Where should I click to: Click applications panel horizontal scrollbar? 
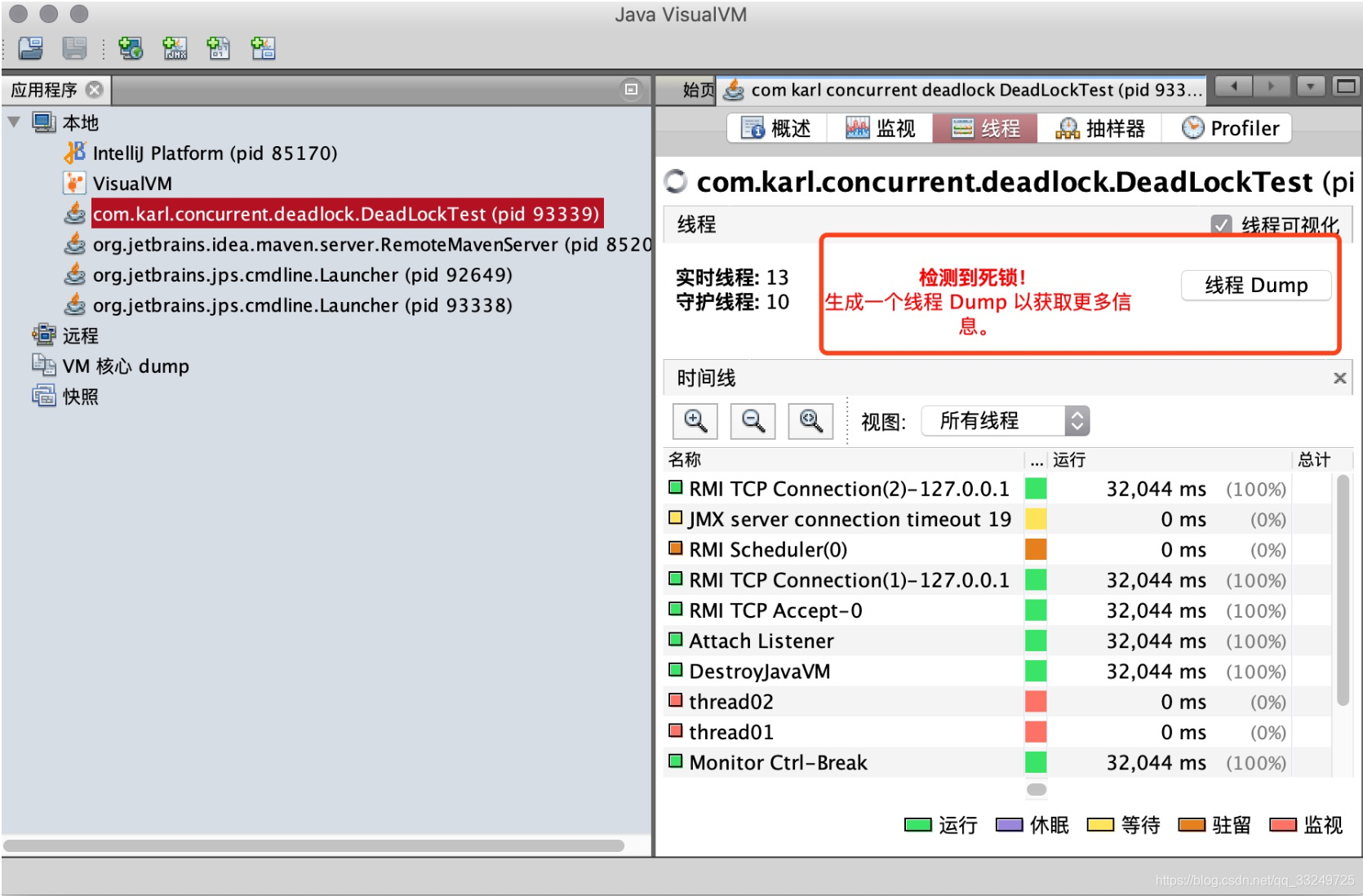(x=314, y=845)
